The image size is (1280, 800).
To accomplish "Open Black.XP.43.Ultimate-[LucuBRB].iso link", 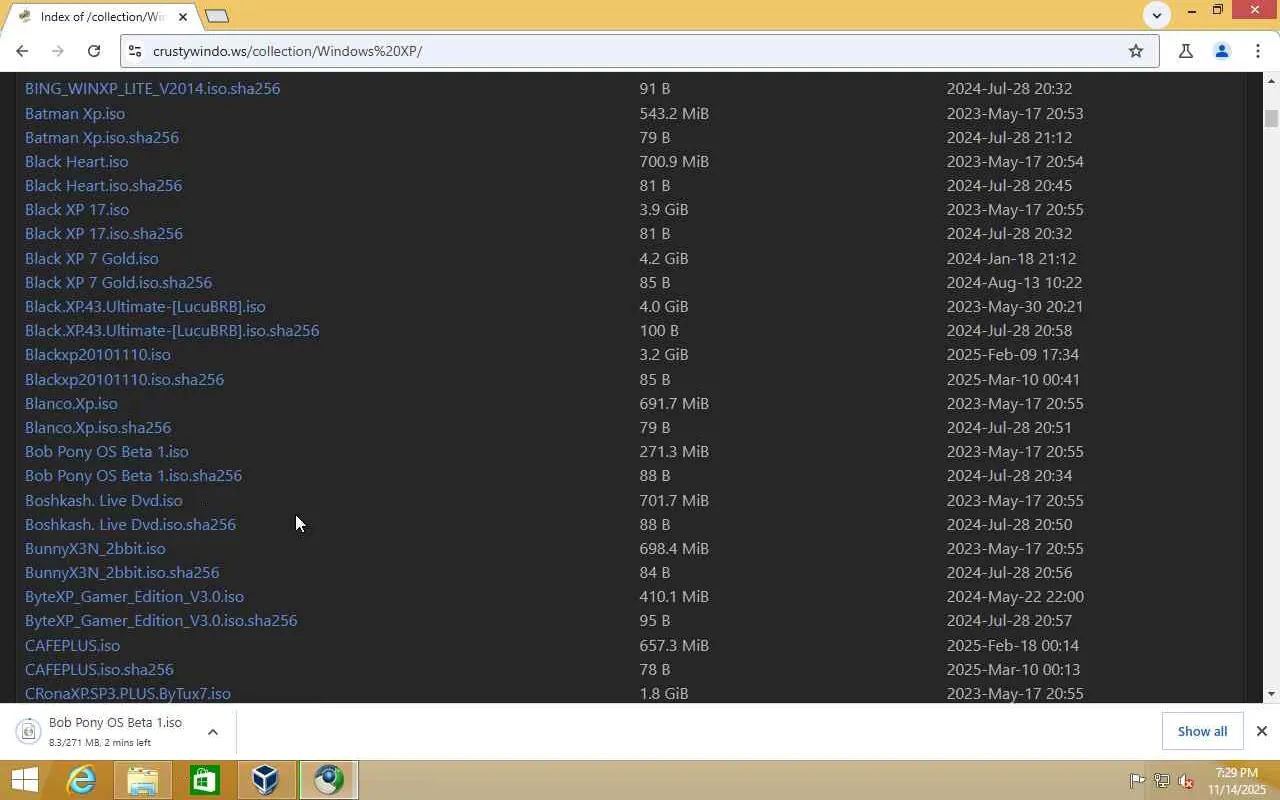I will pos(145,306).
